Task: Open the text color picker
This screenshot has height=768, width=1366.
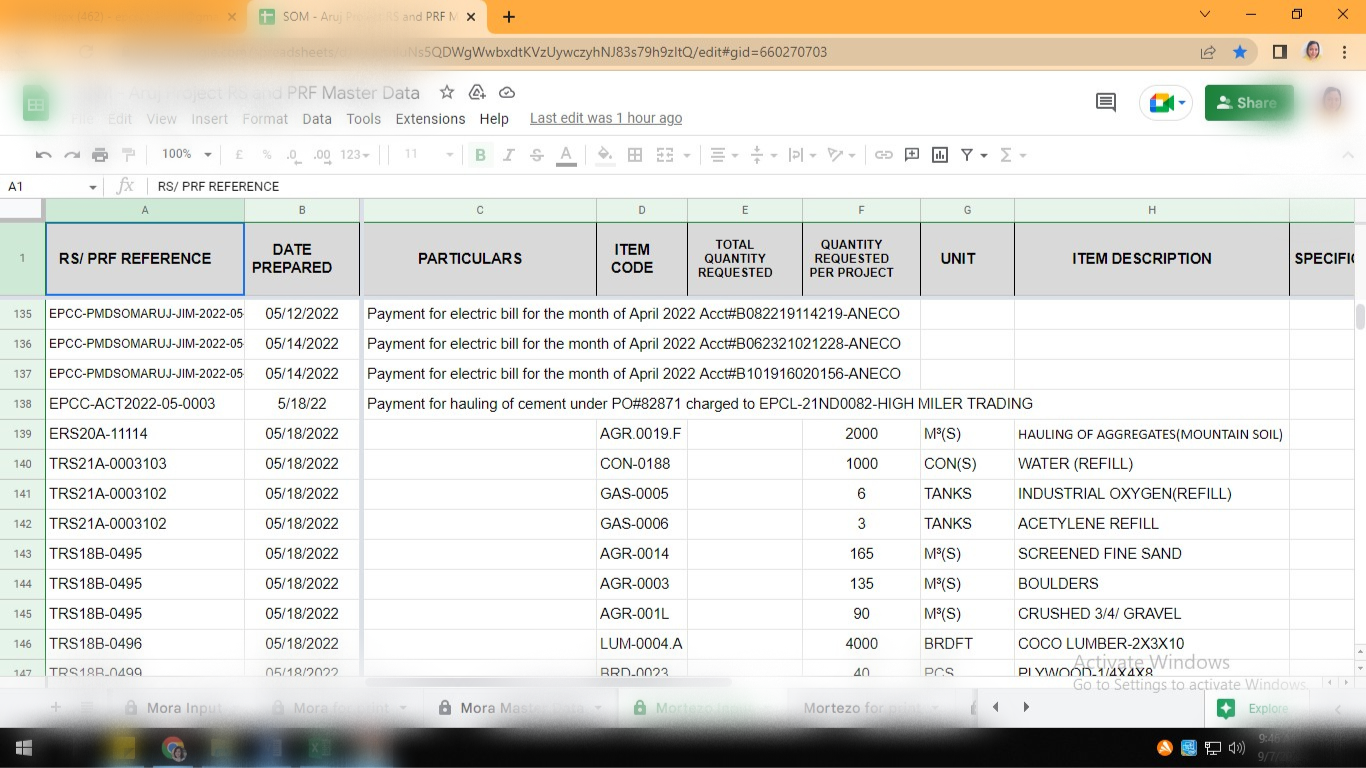Action: [566, 155]
